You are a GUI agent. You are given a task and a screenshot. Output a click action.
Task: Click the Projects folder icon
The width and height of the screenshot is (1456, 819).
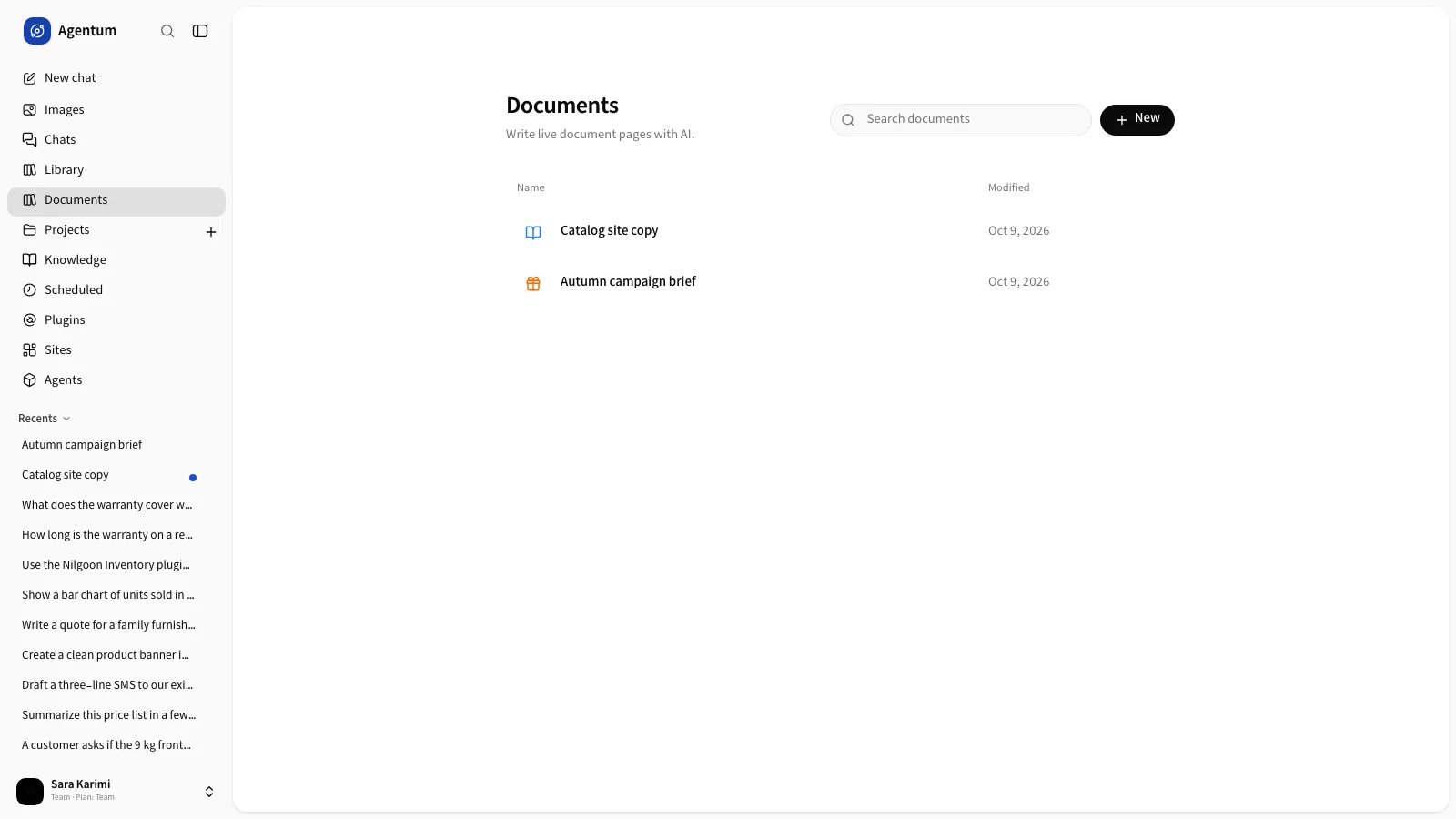[30, 230]
